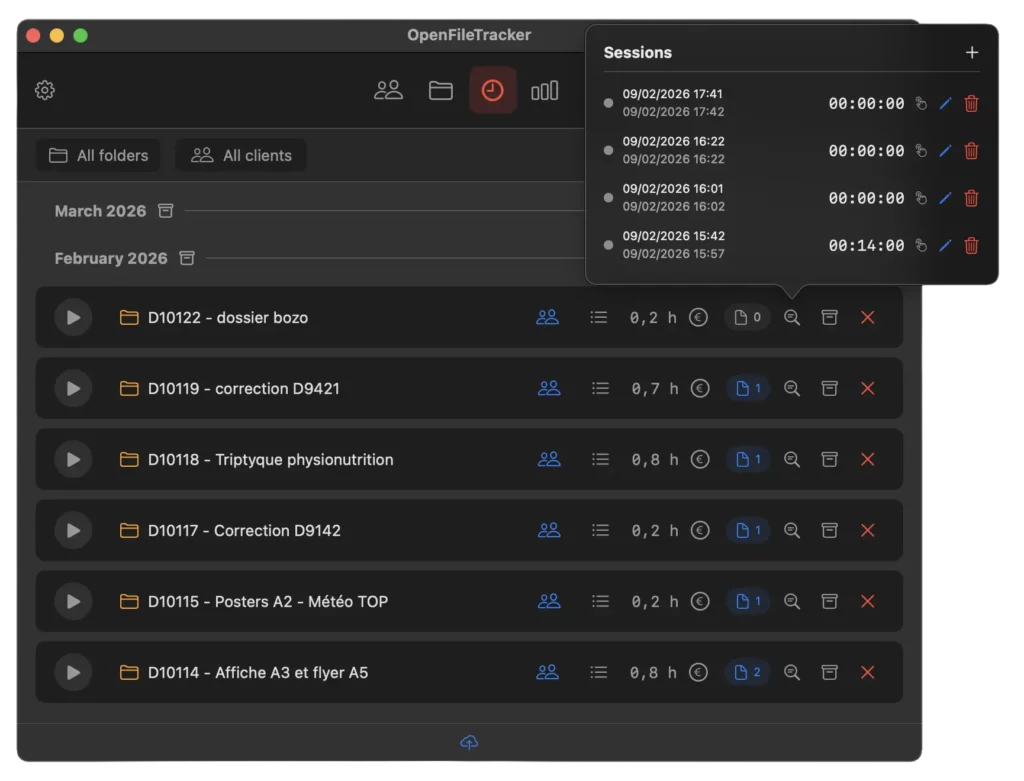Screen dimensions: 1024x781
Task: Start timer for D10118 Triptyque physionutrition
Action: pos(73,459)
